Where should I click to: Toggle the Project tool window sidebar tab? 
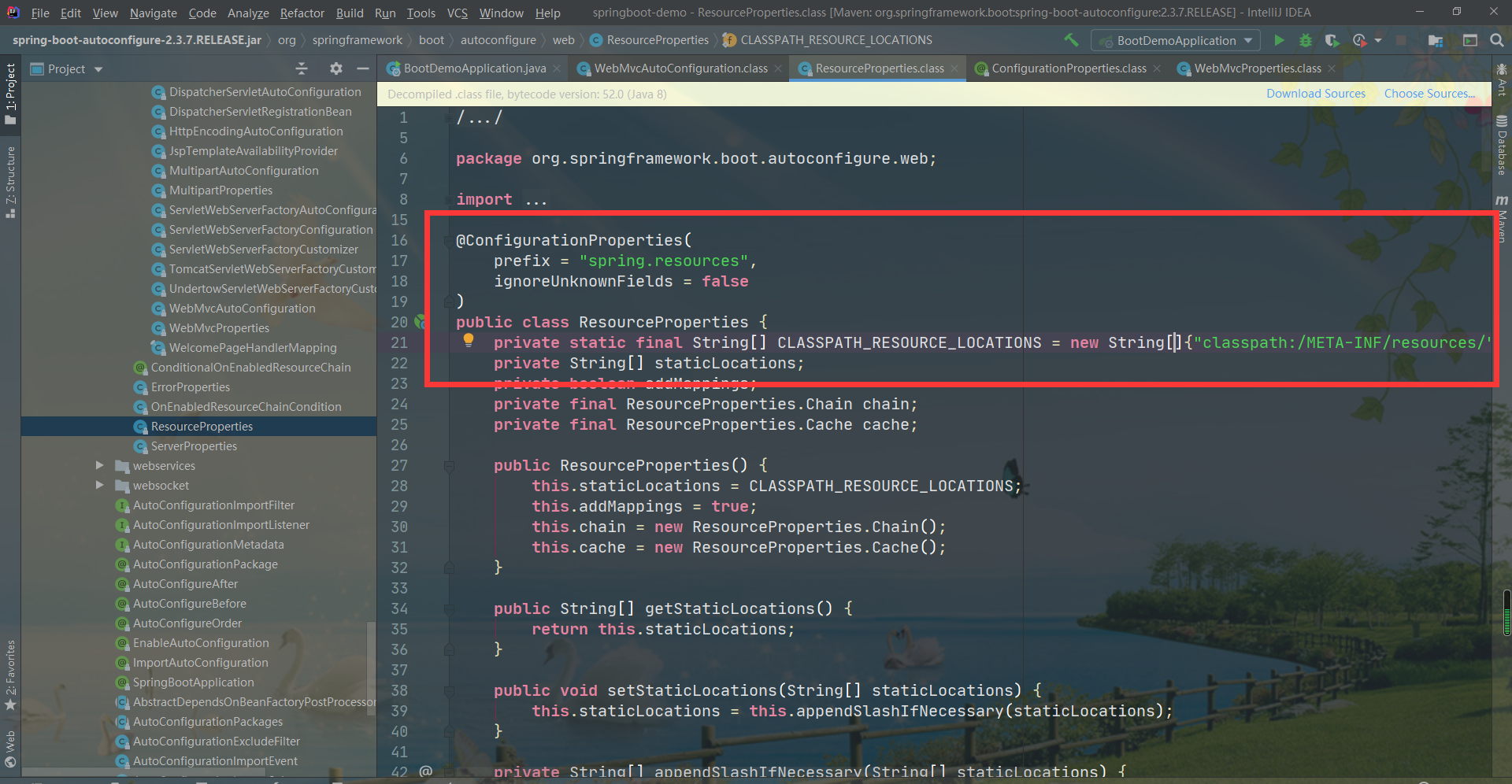tap(10, 94)
